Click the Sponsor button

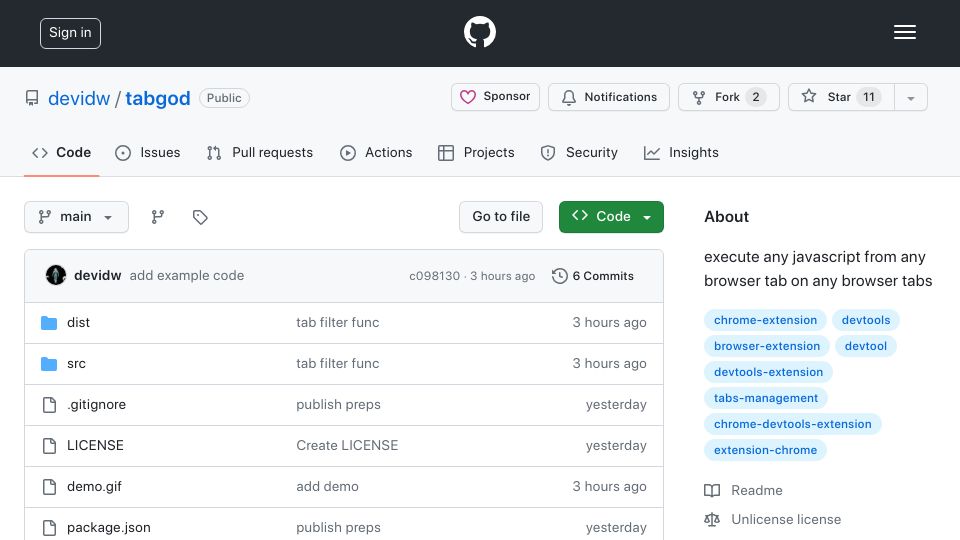pyautogui.click(x=495, y=97)
